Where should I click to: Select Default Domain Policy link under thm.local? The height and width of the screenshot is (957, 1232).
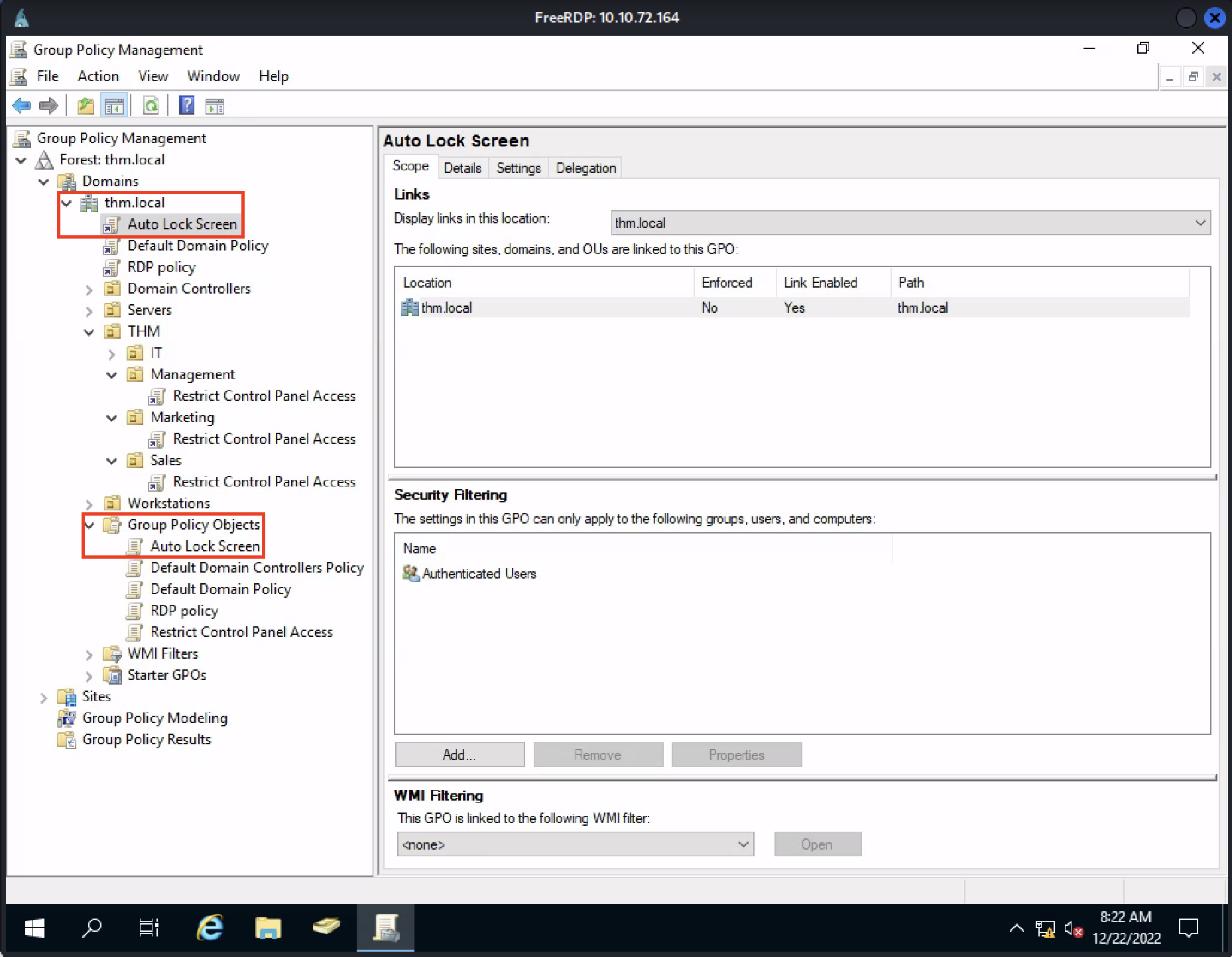click(x=198, y=246)
